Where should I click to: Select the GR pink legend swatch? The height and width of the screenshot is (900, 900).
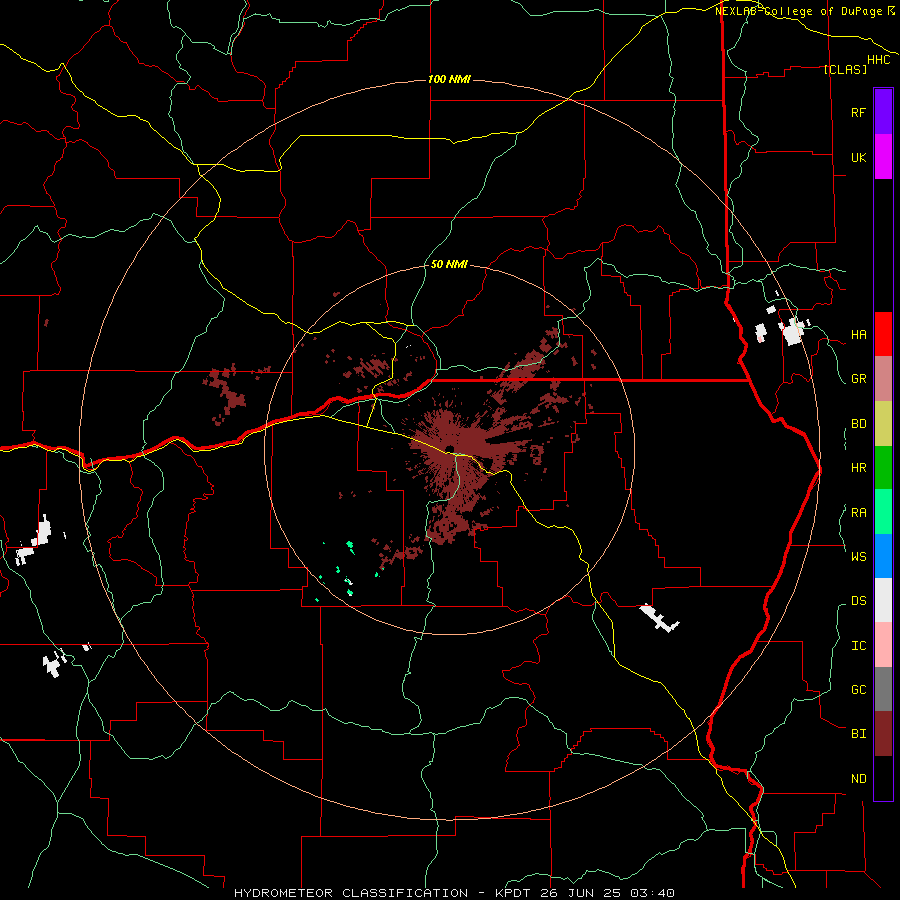(883, 379)
